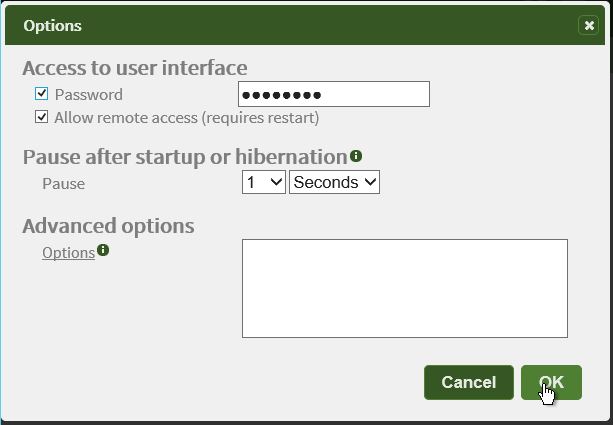The height and width of the screenshot is (425, 613).
Task: Click the Pause label beside the dropdowns
Action: pos(63,184)
